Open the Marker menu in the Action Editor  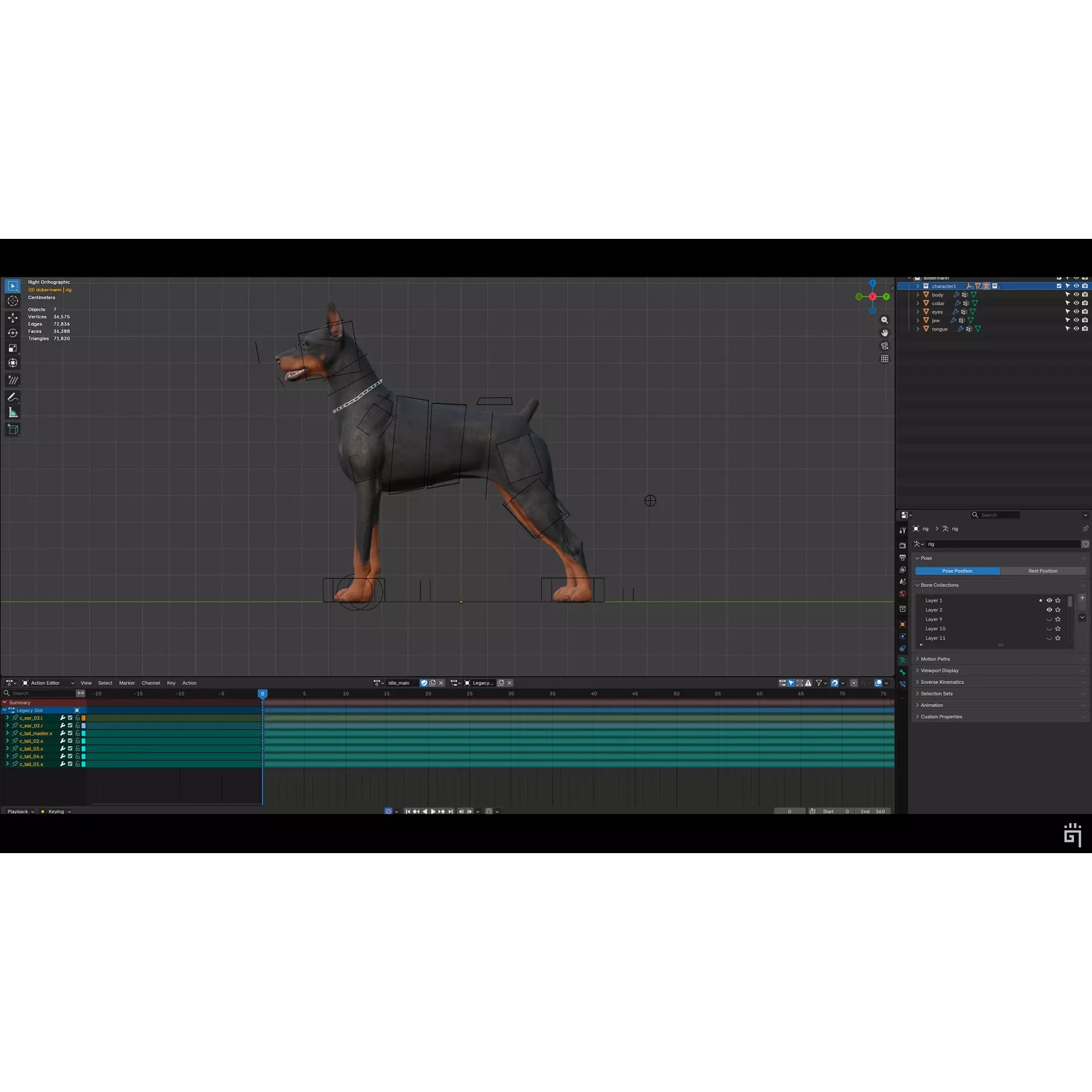[x=127, y=682]
